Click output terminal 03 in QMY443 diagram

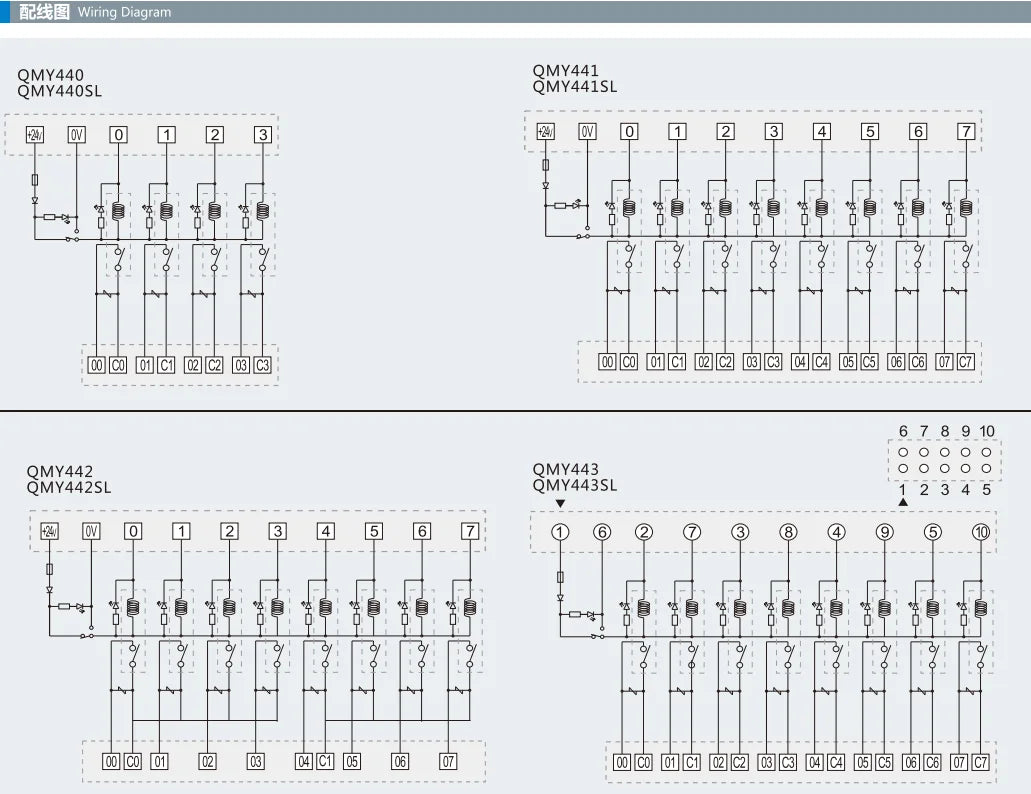pos(767,762)
